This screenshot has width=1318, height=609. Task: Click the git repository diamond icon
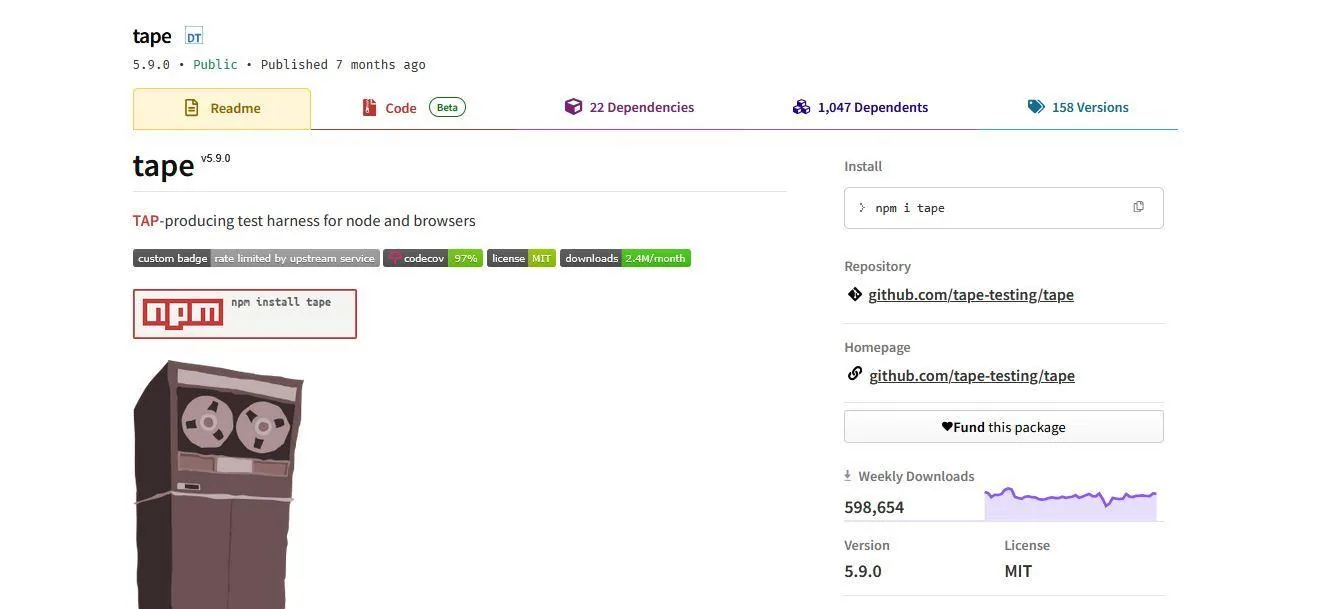(855, 294)
